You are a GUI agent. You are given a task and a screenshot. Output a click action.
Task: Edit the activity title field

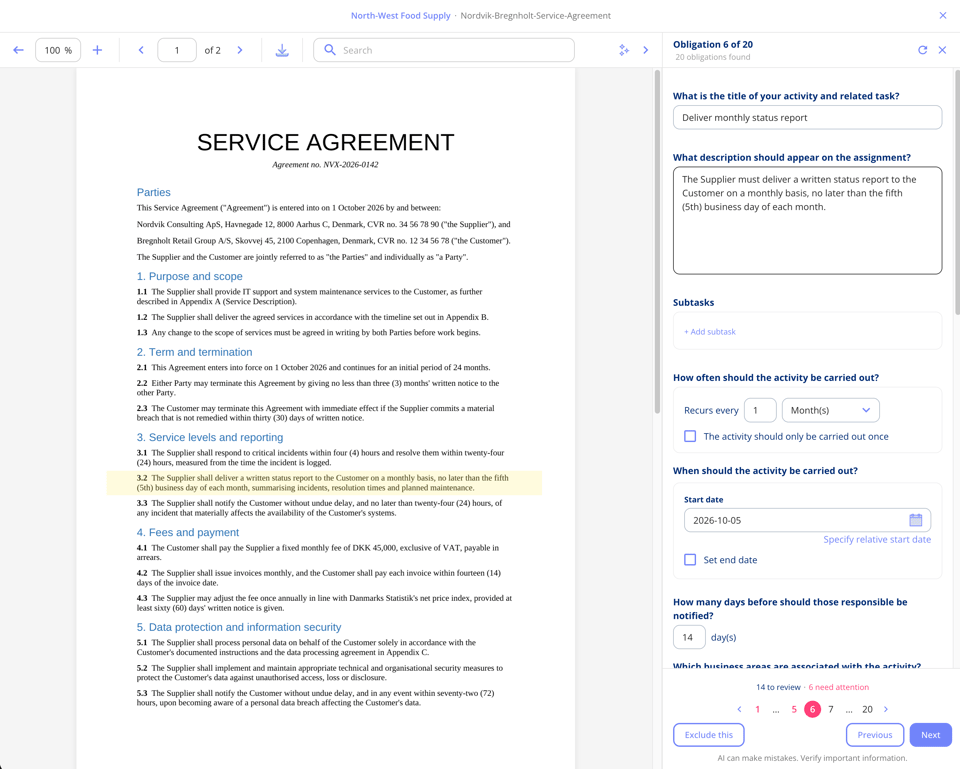click(808, 118)
